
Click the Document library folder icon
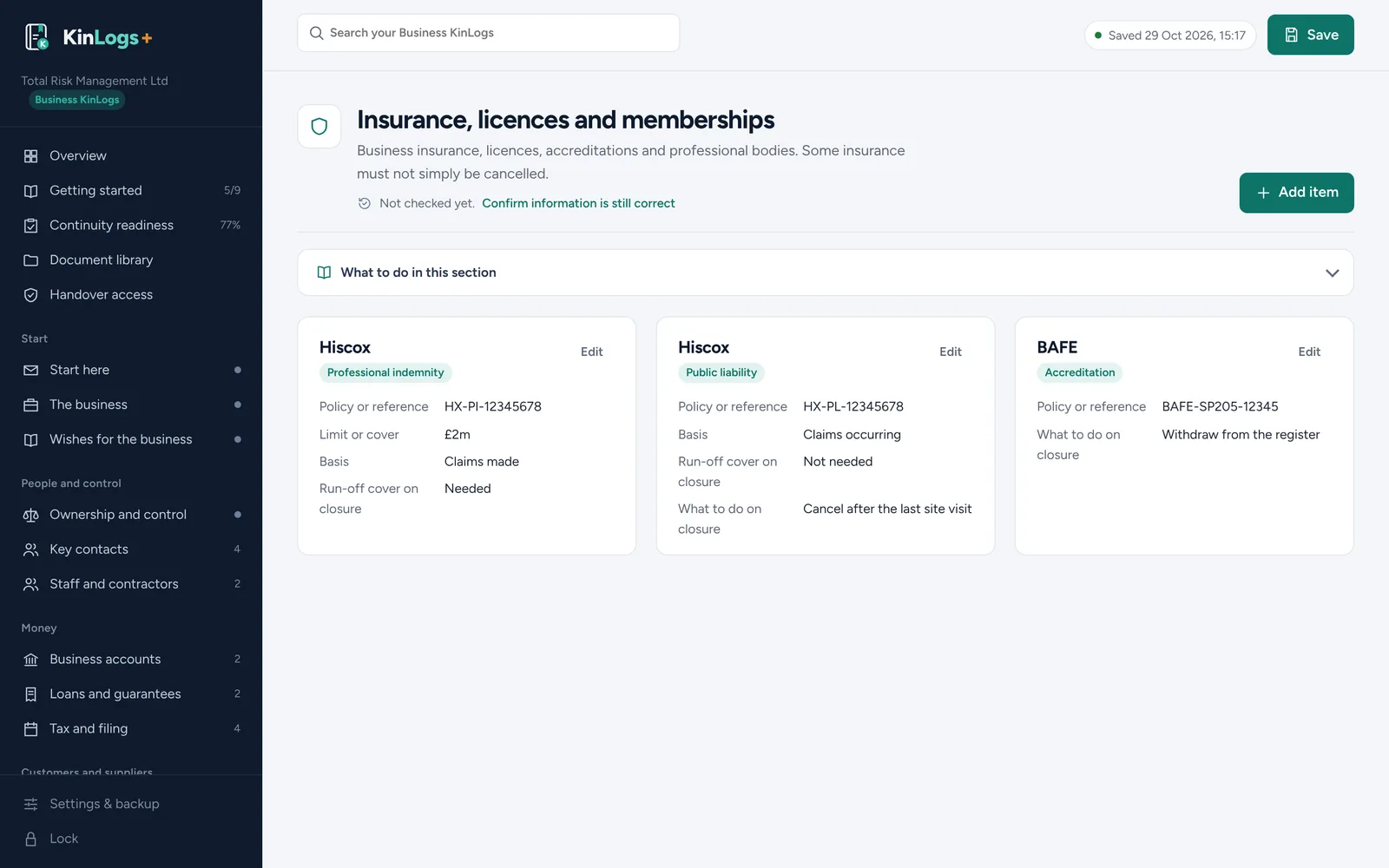click(x=31, y=260)
